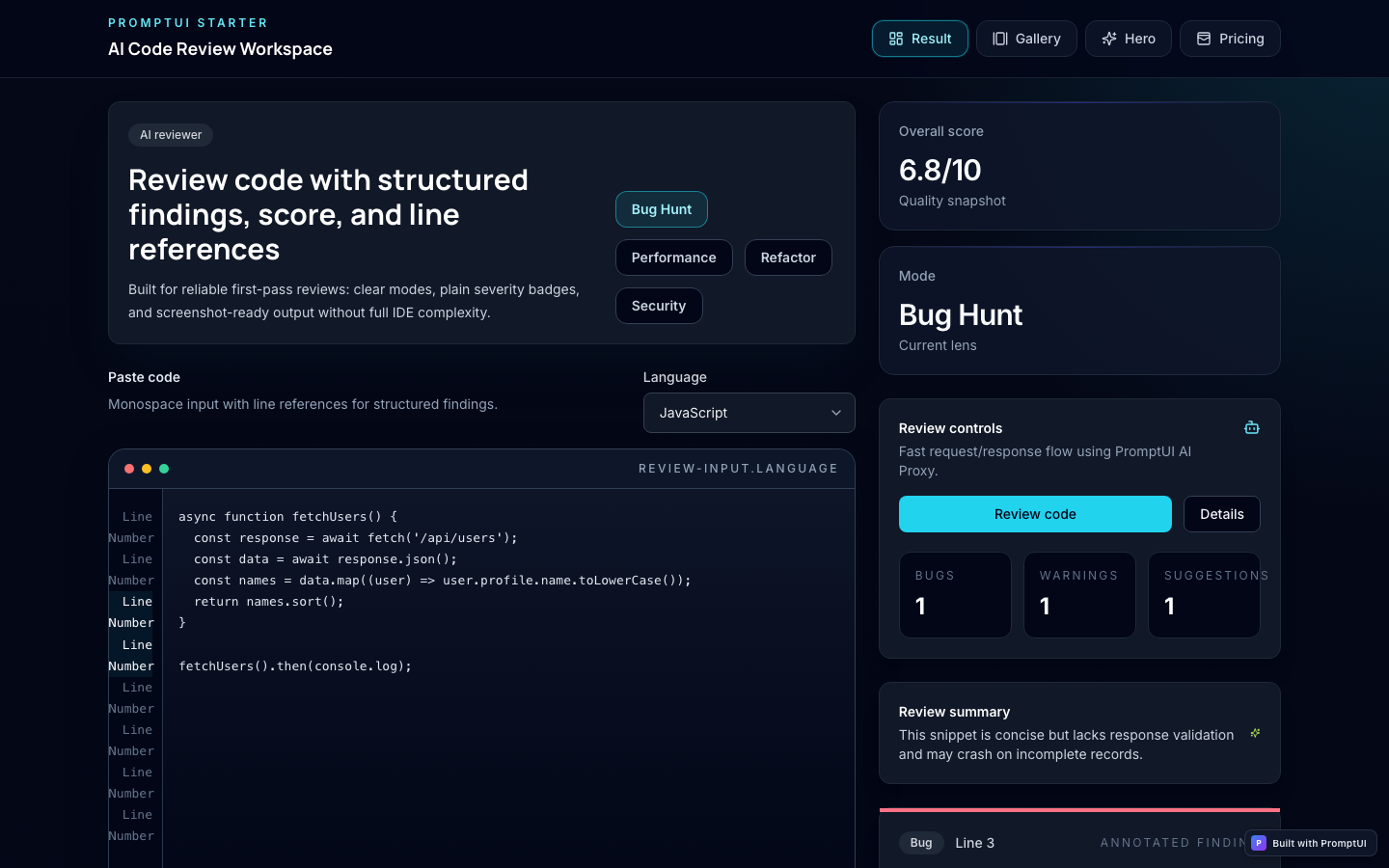Open the Hero tab
Screen dimensions: 1389x868
1129,39
